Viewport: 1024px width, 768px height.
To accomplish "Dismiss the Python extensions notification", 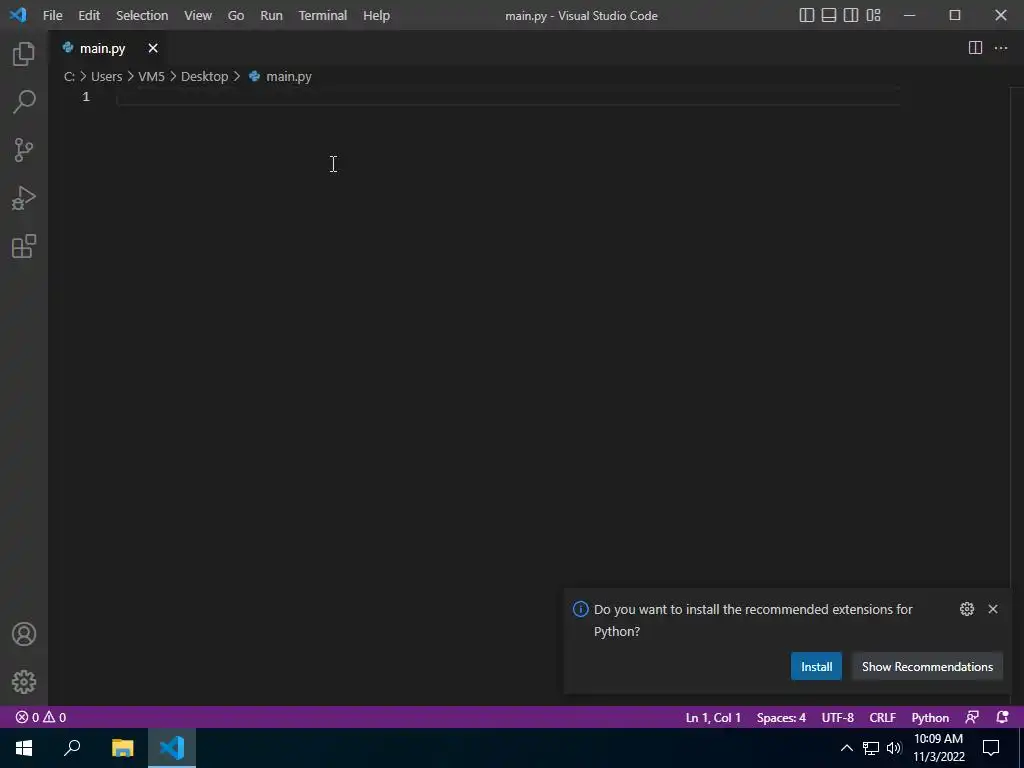I will coord(993,609).
